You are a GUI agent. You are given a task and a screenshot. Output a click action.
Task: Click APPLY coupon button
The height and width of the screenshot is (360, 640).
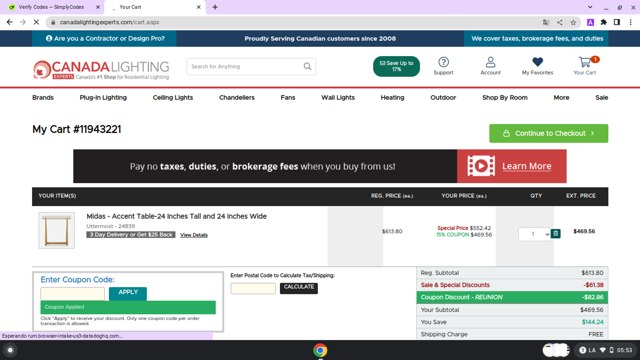pos(128,293)
